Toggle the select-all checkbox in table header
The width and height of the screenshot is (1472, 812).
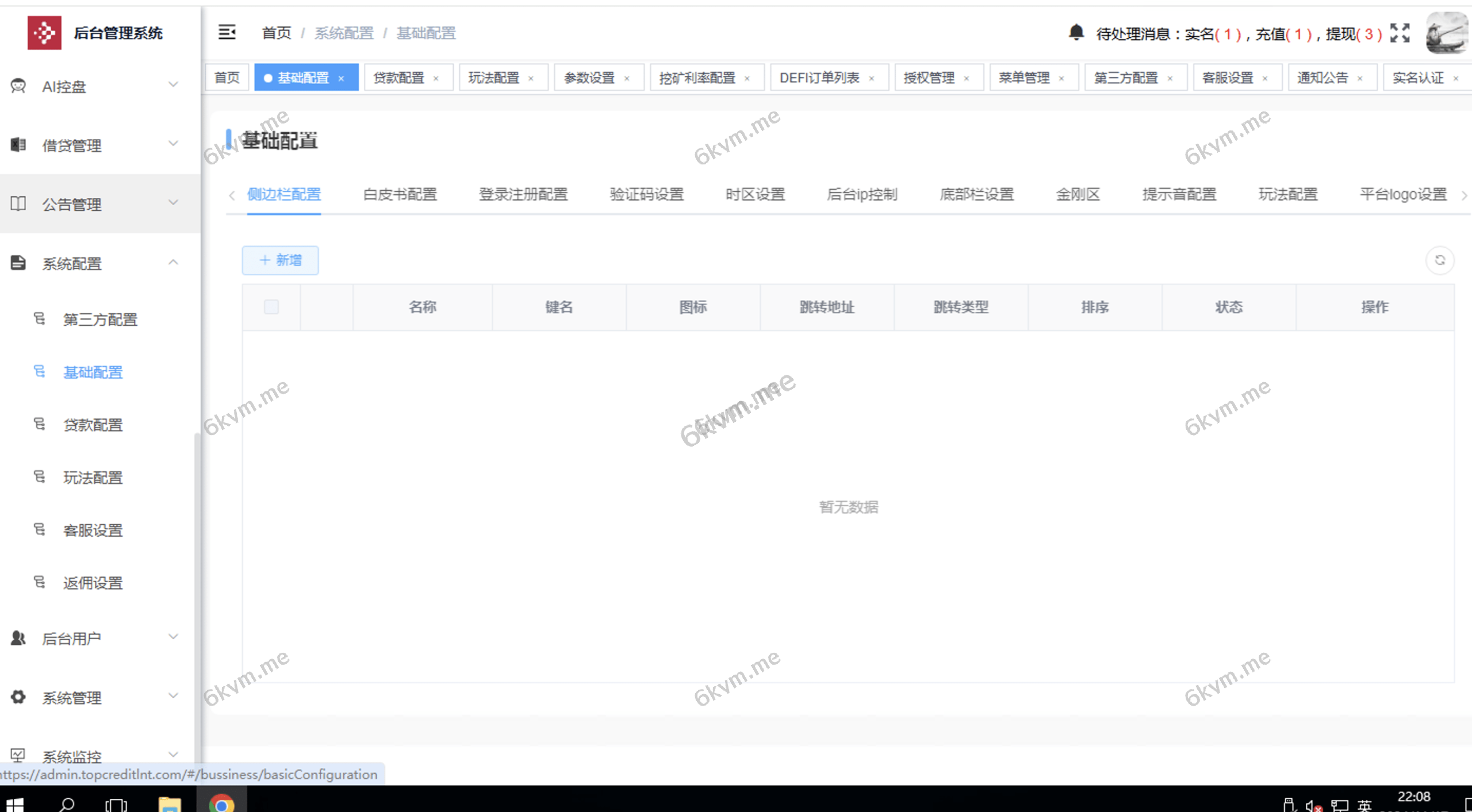[271, 307]
